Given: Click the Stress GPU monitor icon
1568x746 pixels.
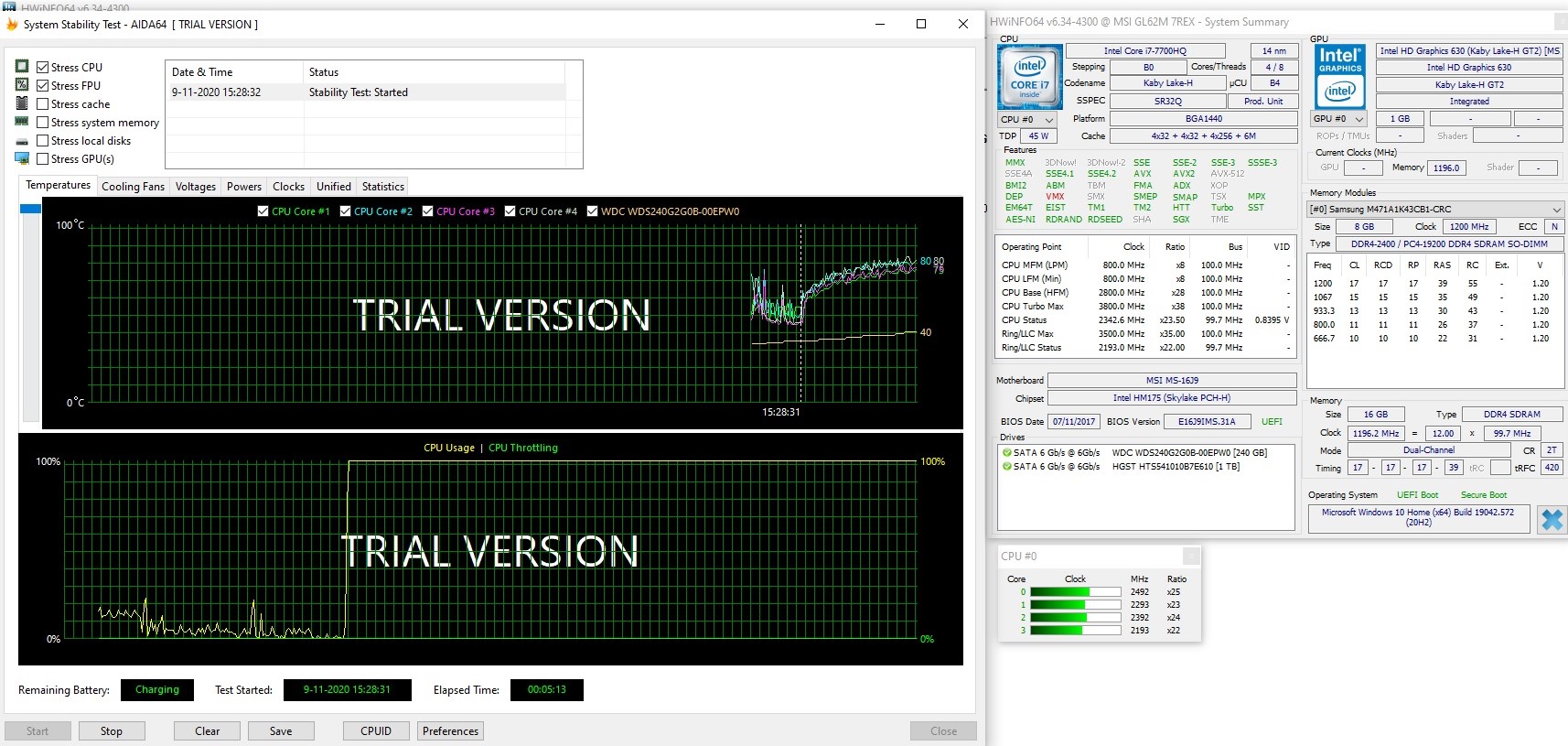Looking at the screenshot, I should [22, 158].
